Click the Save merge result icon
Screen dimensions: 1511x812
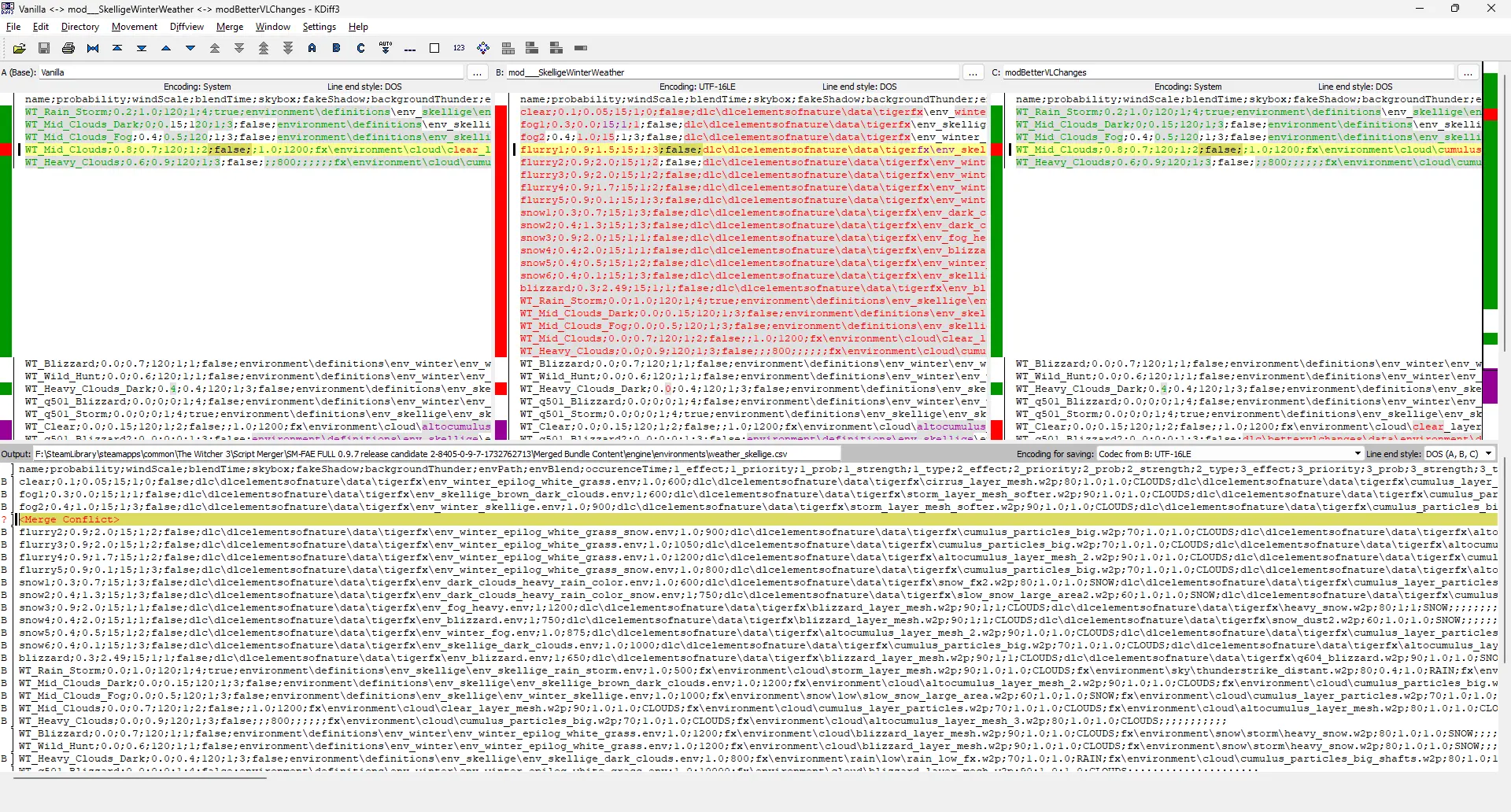[44, 48]
